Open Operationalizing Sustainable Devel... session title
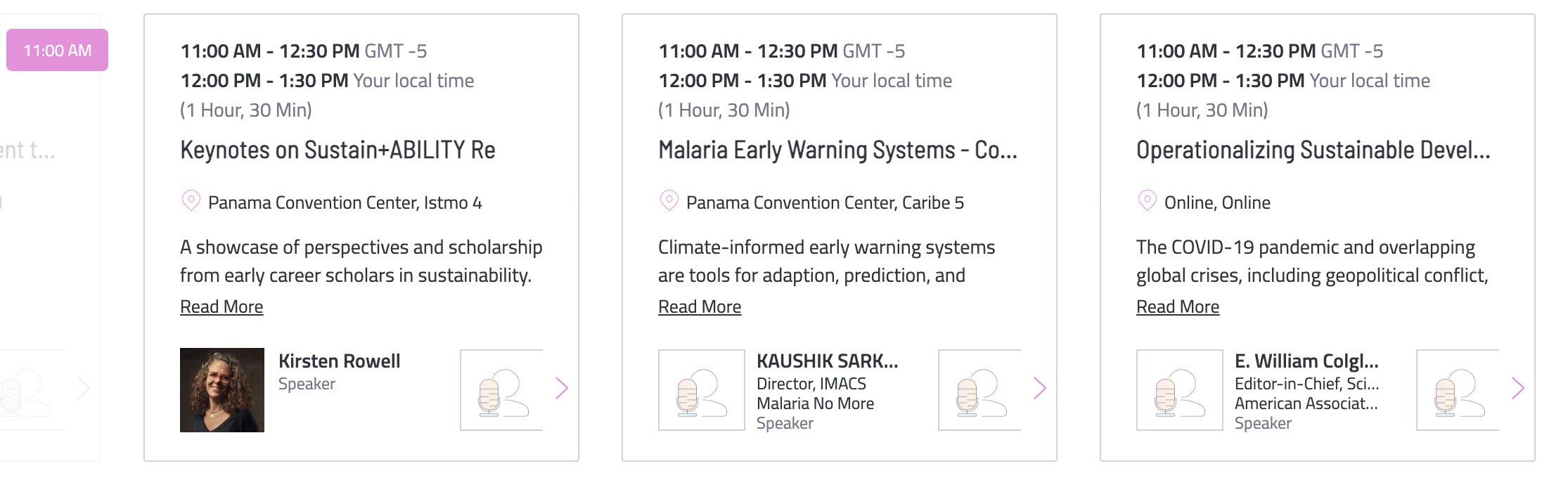 [1313, 150]
